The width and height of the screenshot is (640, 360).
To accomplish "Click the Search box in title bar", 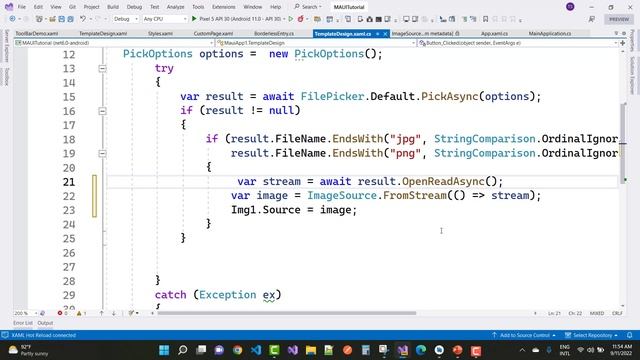I will coord(308,7).
